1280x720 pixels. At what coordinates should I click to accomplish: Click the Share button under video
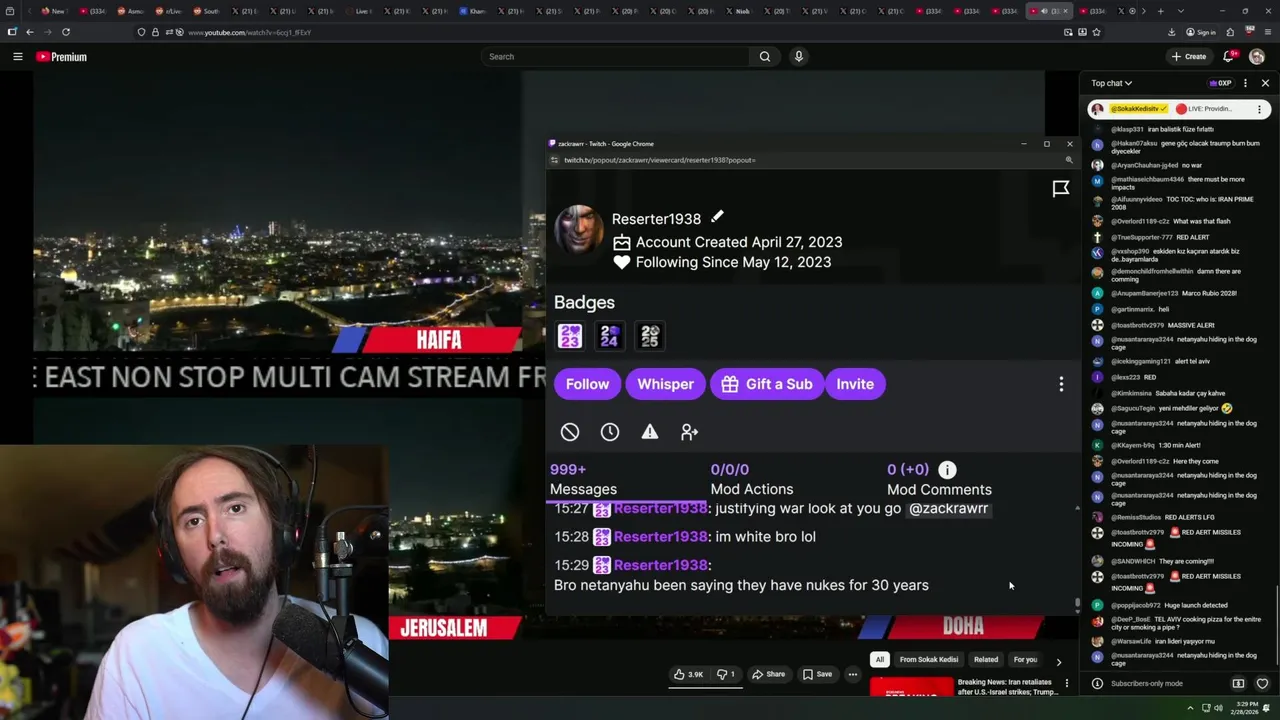(768, 674)
